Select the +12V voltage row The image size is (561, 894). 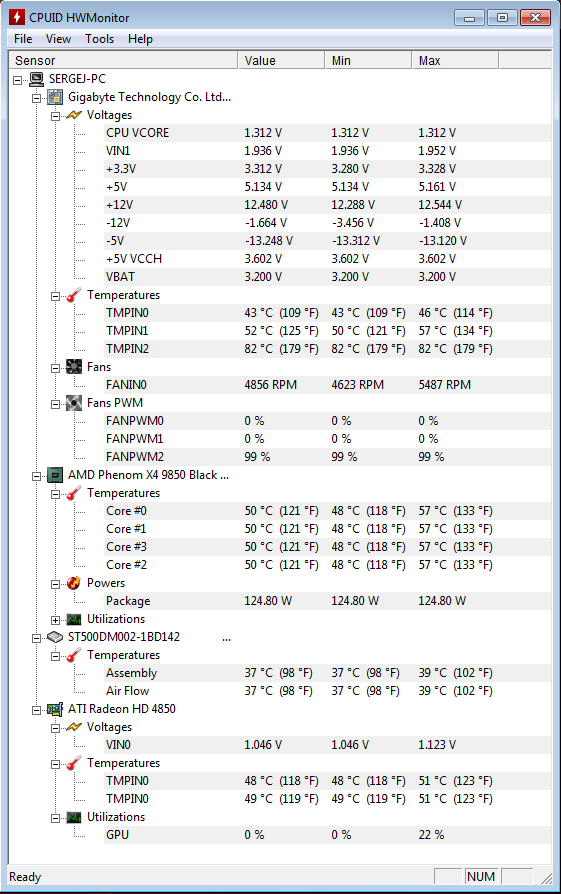327,205
